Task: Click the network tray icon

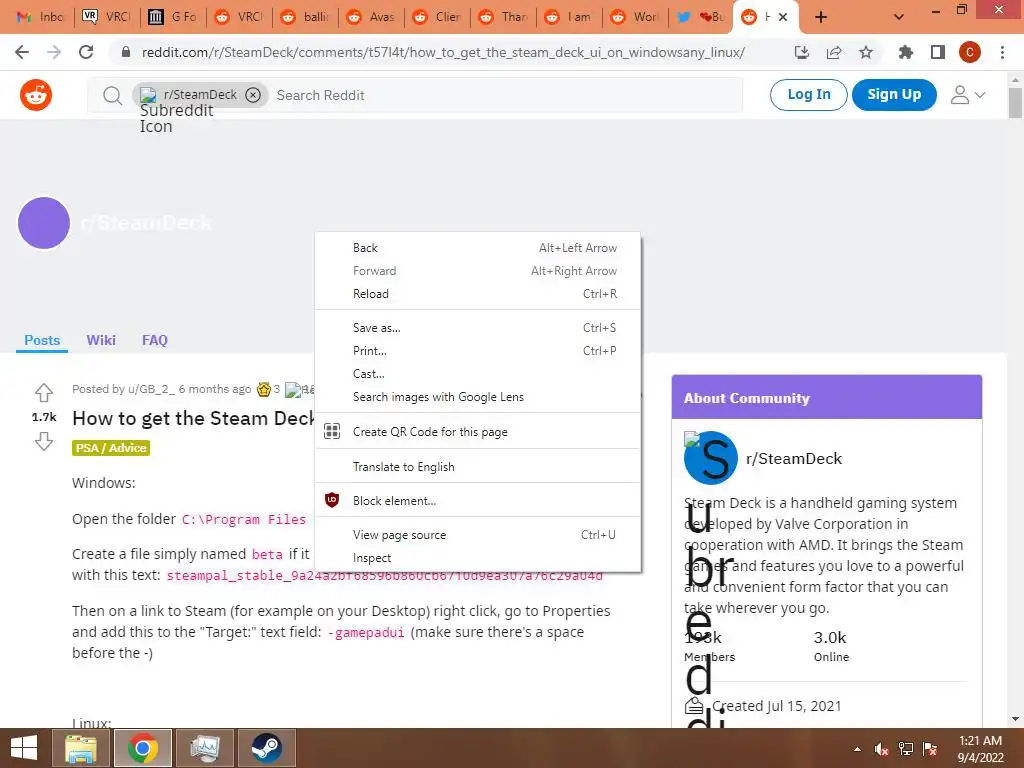Action: tap(906, 748)
